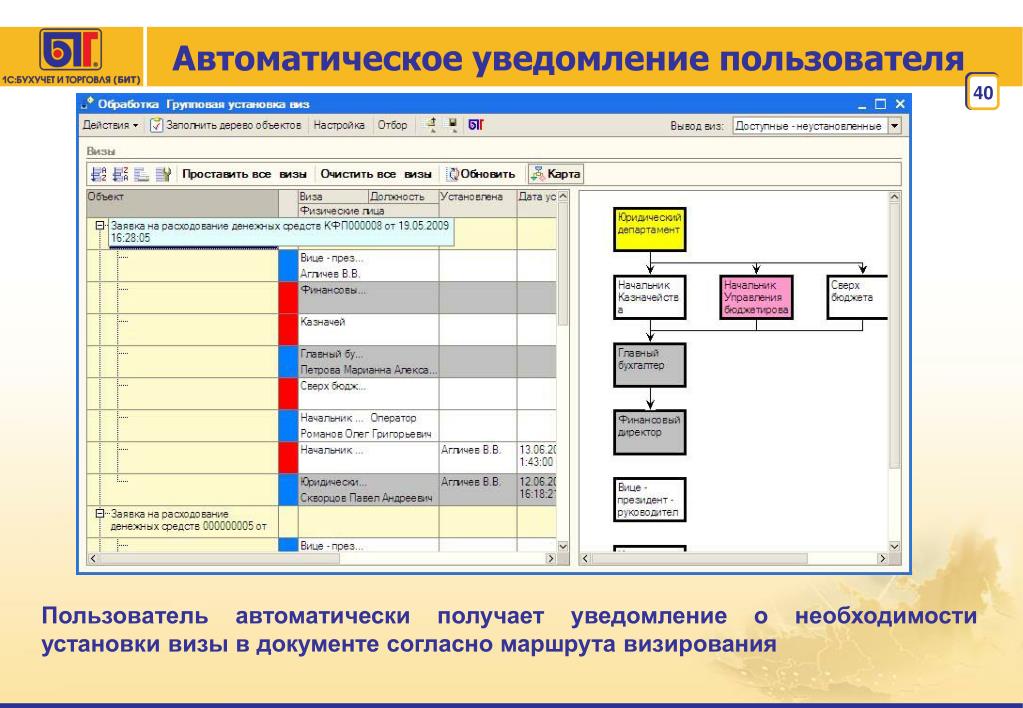This screenshot has width=1023, height=708.
Task: Click the purple БИТ toolbar icon
Action: click(476, 125)
